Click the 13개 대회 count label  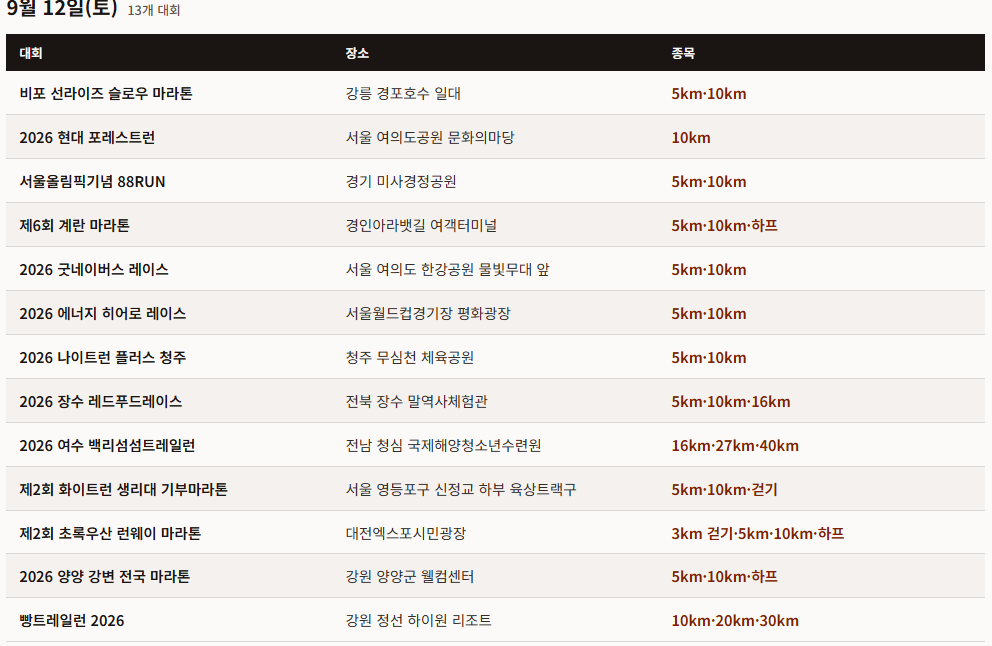154,10
